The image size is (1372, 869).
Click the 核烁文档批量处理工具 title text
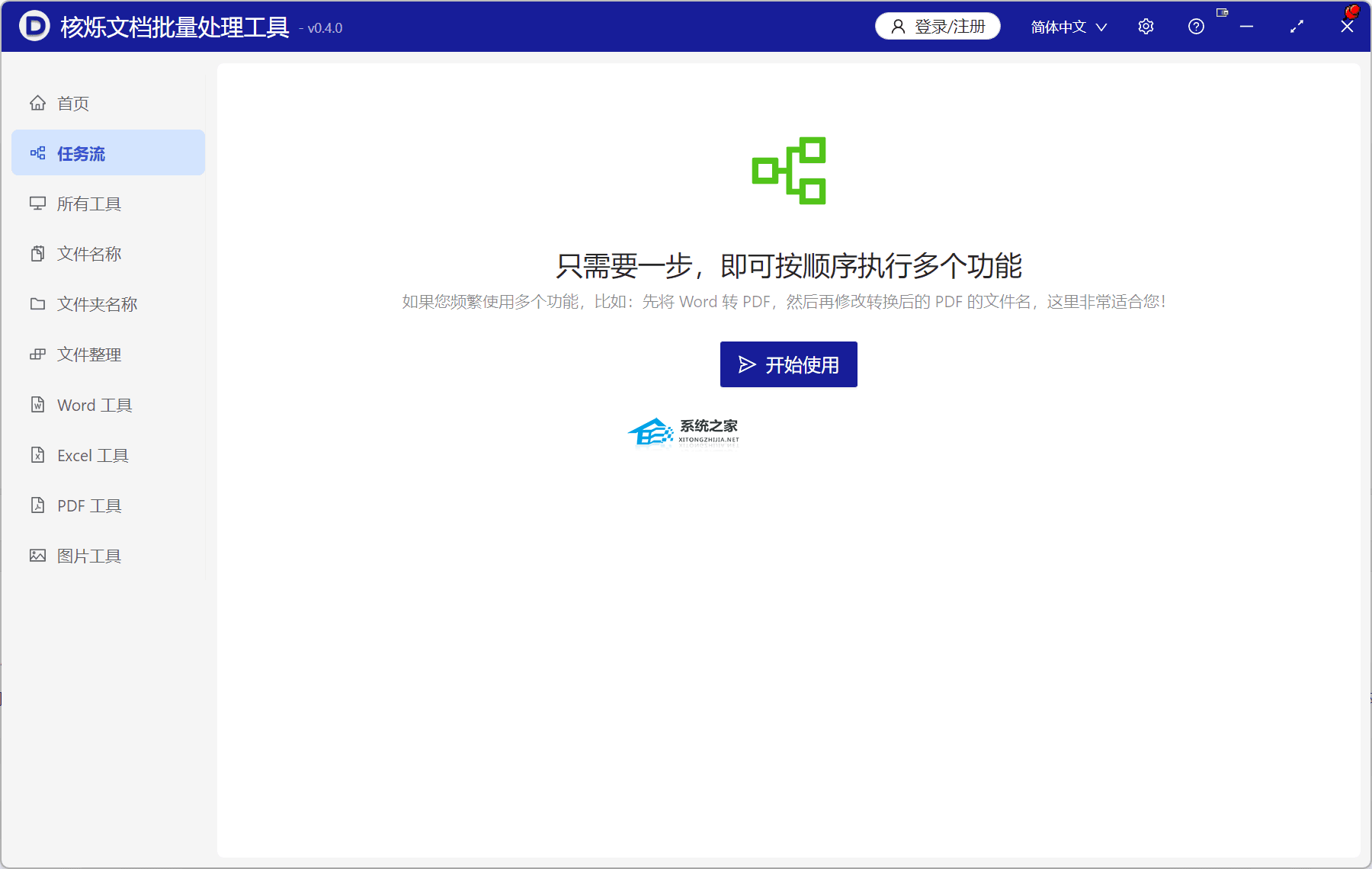coord(175,27)
